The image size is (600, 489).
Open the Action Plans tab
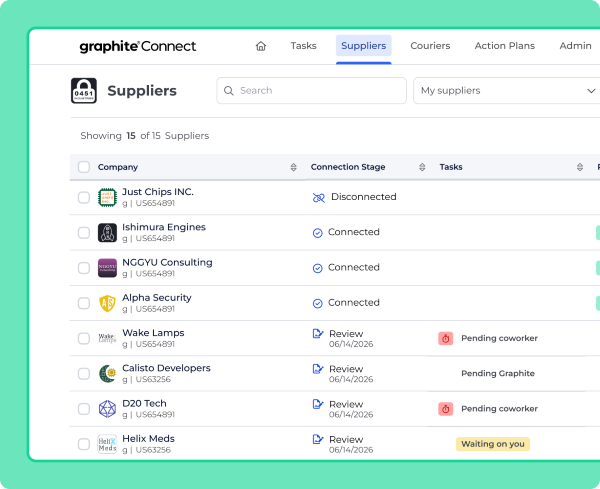click(505, 46)
